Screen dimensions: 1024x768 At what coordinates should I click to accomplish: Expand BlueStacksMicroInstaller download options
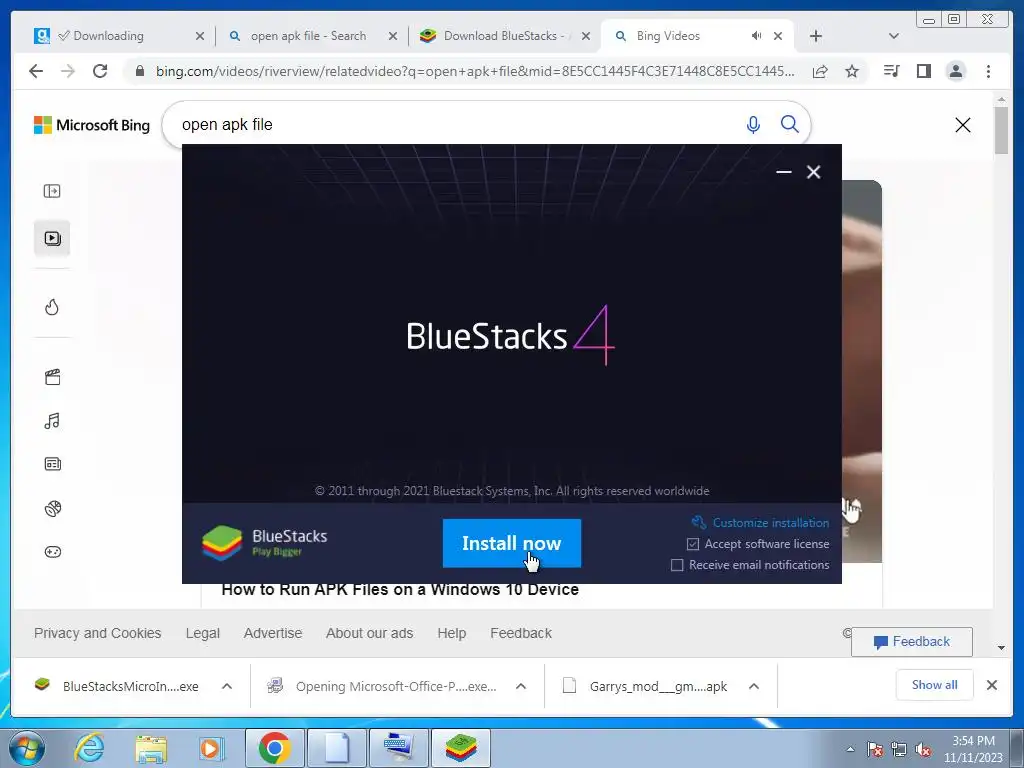[x=227, y=686]
